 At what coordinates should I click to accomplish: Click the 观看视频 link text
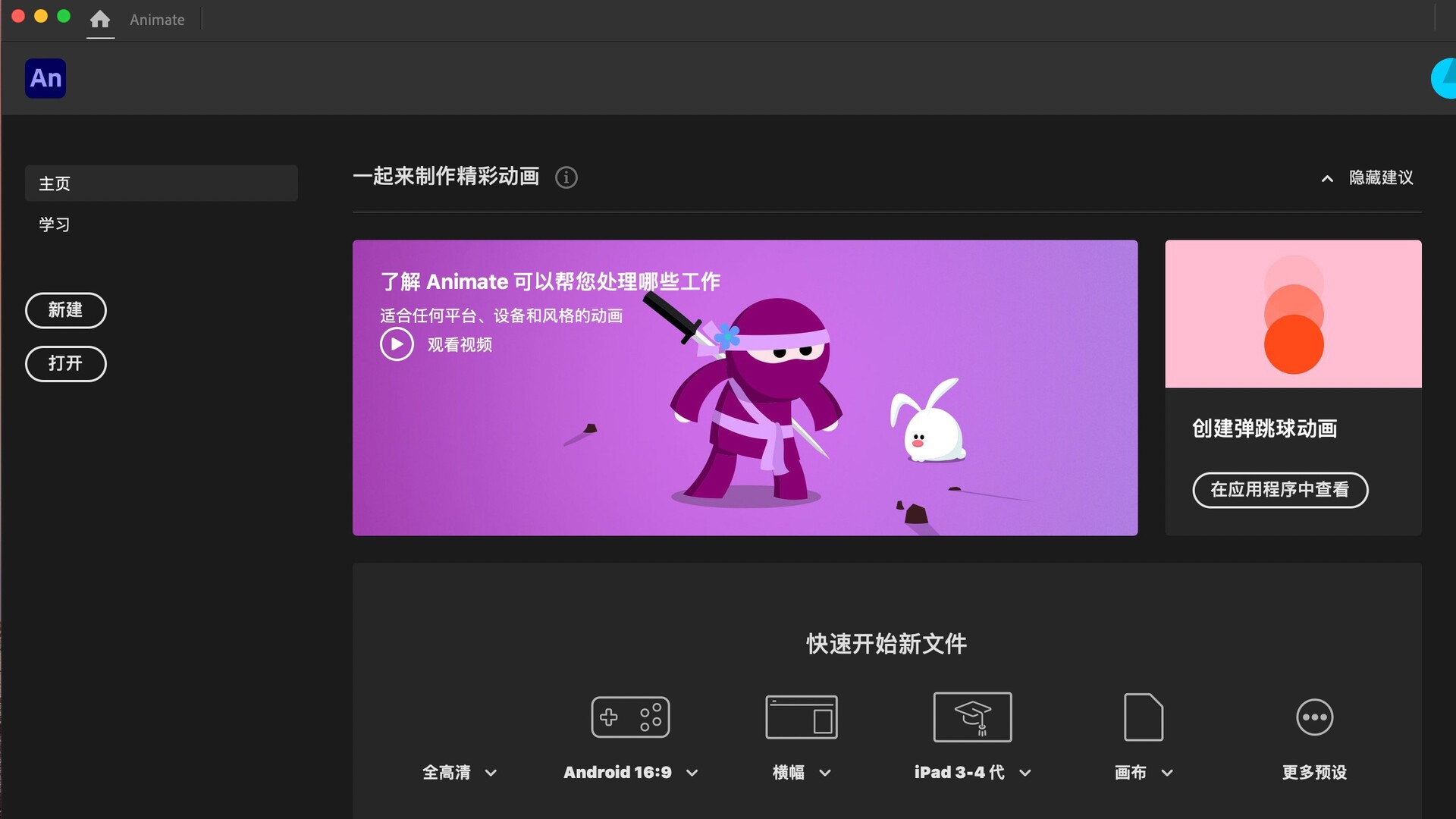(x=460, y=344)
